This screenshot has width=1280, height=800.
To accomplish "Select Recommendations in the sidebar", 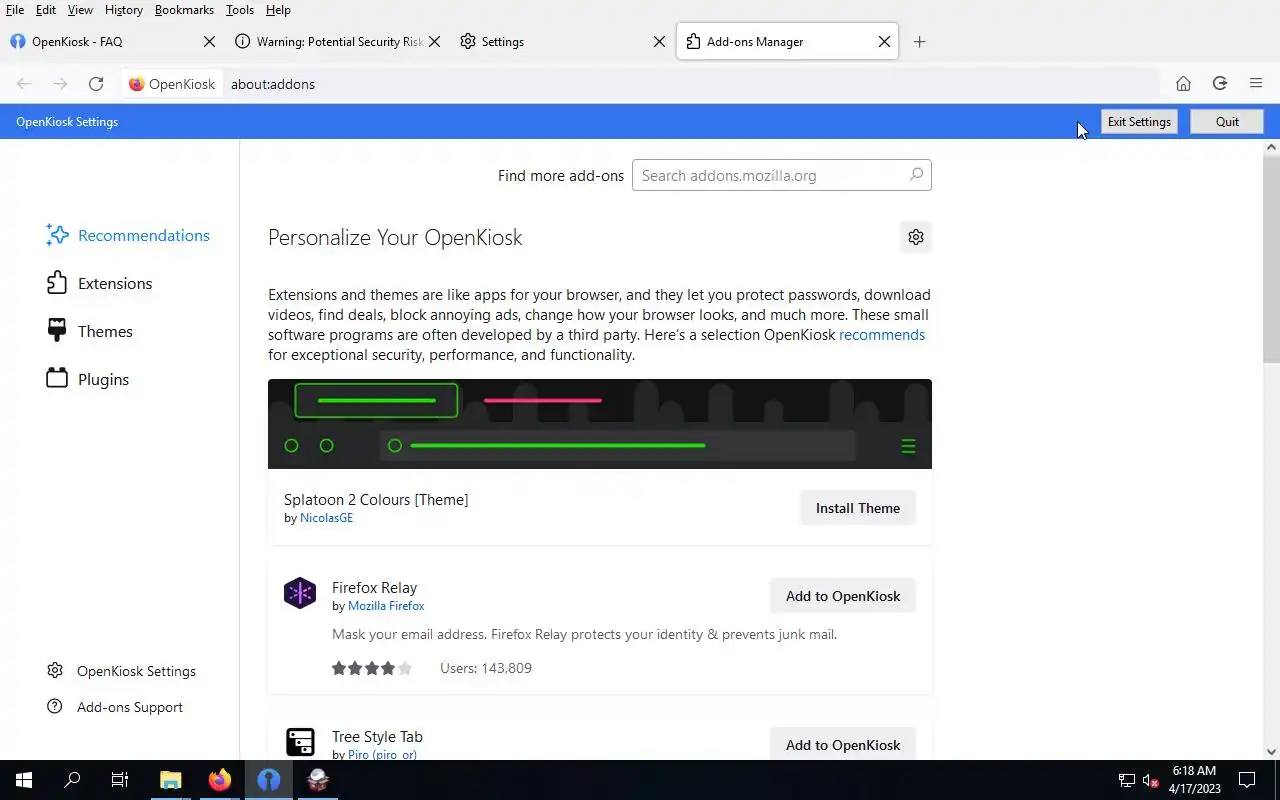I will point(128,235).
